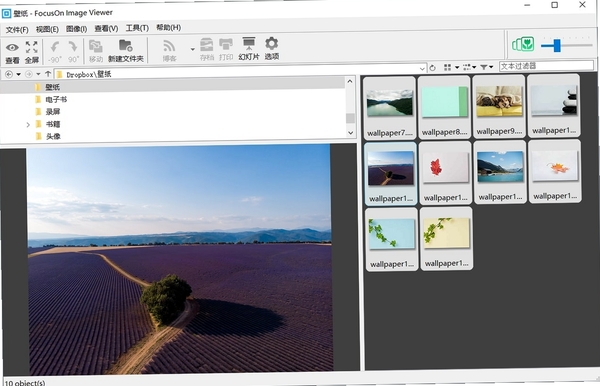The image size is (600, 386).
Task: Open the 工具(T) menu
Action: 137,28
